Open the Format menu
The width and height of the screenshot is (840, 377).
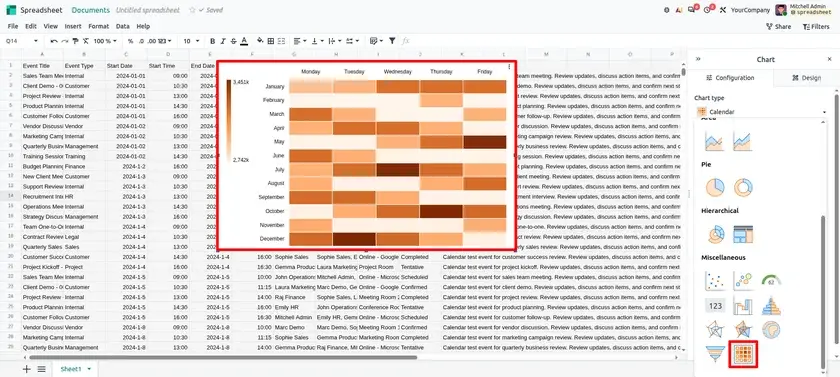(99, 26)
